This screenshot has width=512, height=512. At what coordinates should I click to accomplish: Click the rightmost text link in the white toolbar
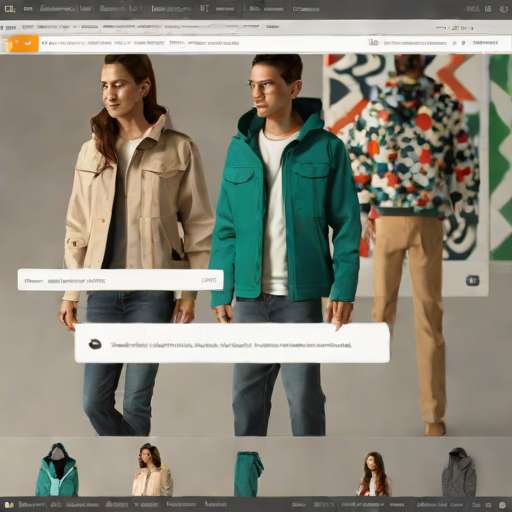485,43
